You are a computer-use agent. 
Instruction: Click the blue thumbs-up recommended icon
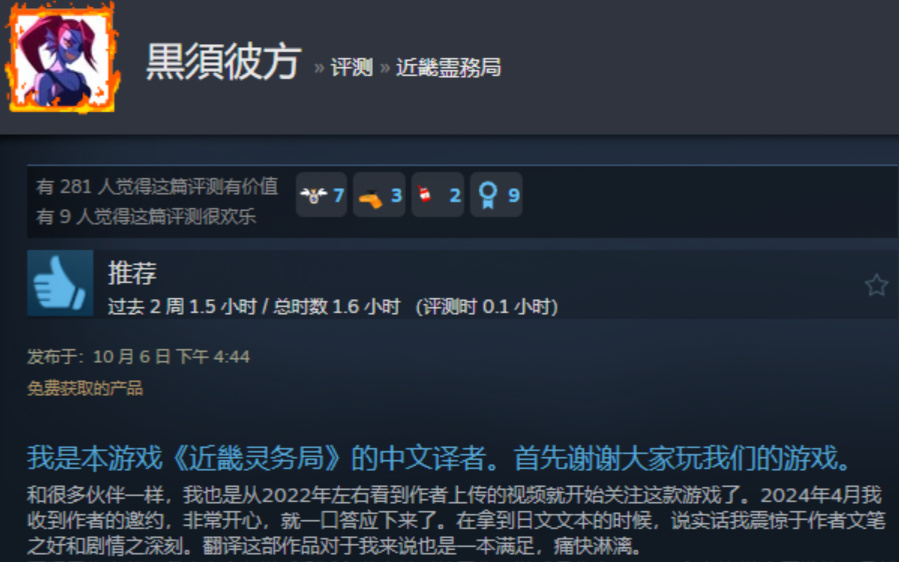click(x=60, y=283)
